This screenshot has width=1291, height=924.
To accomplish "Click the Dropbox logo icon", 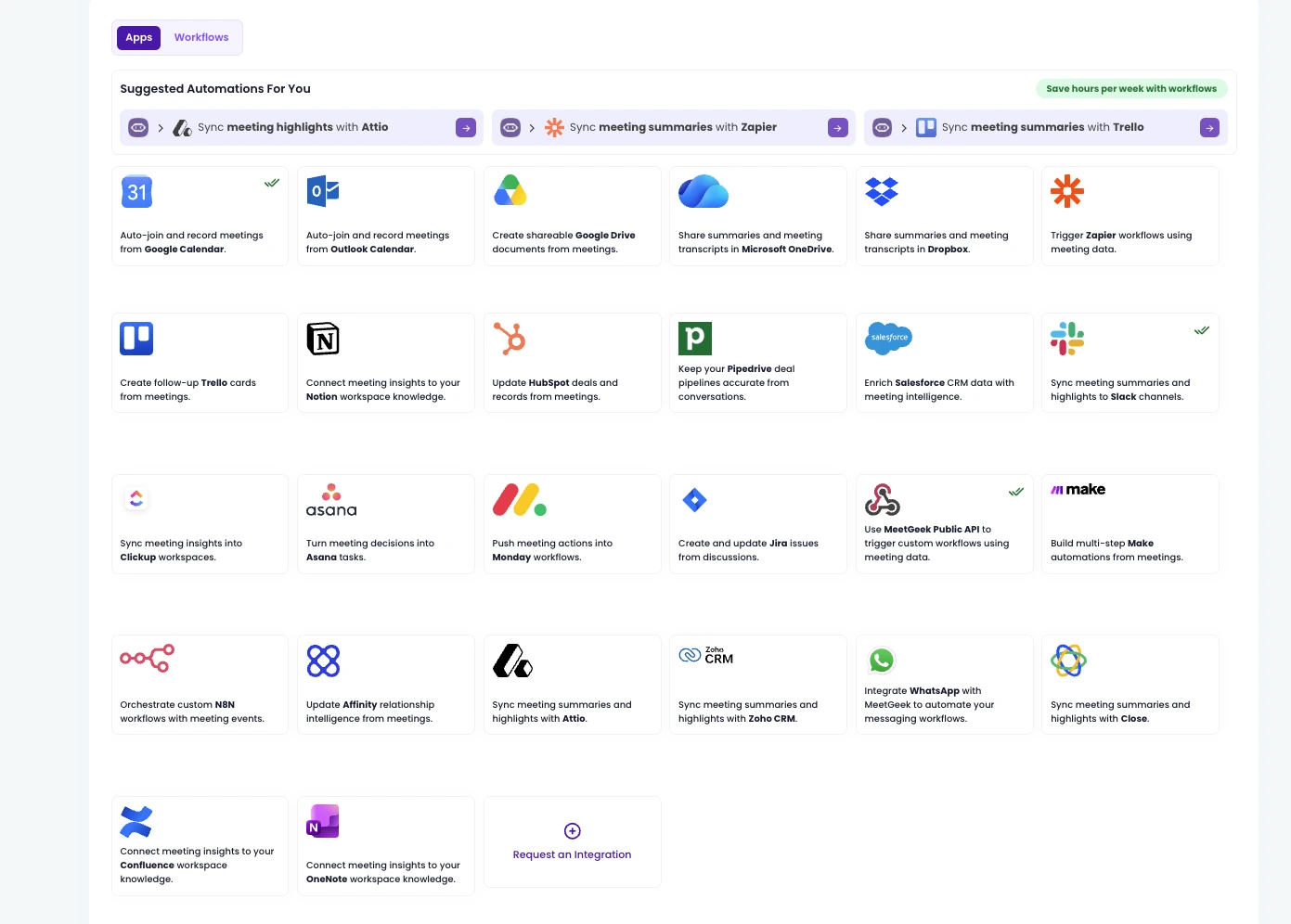I will pos(882,191).
